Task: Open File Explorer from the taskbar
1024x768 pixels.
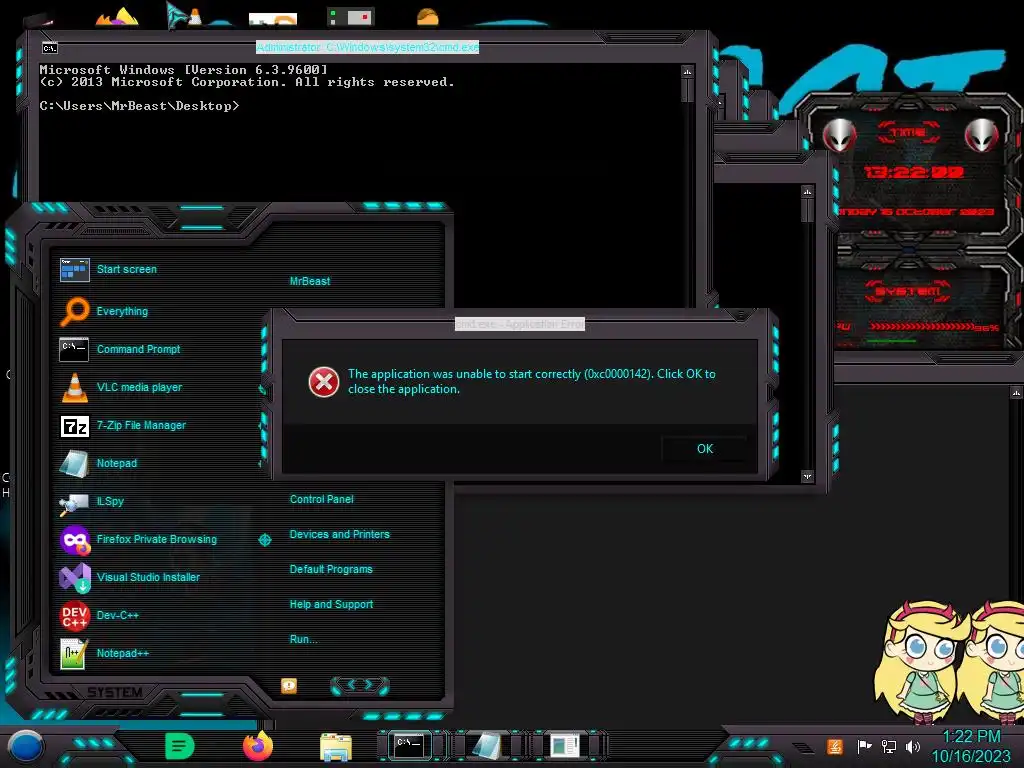Action: coord(336,747)
